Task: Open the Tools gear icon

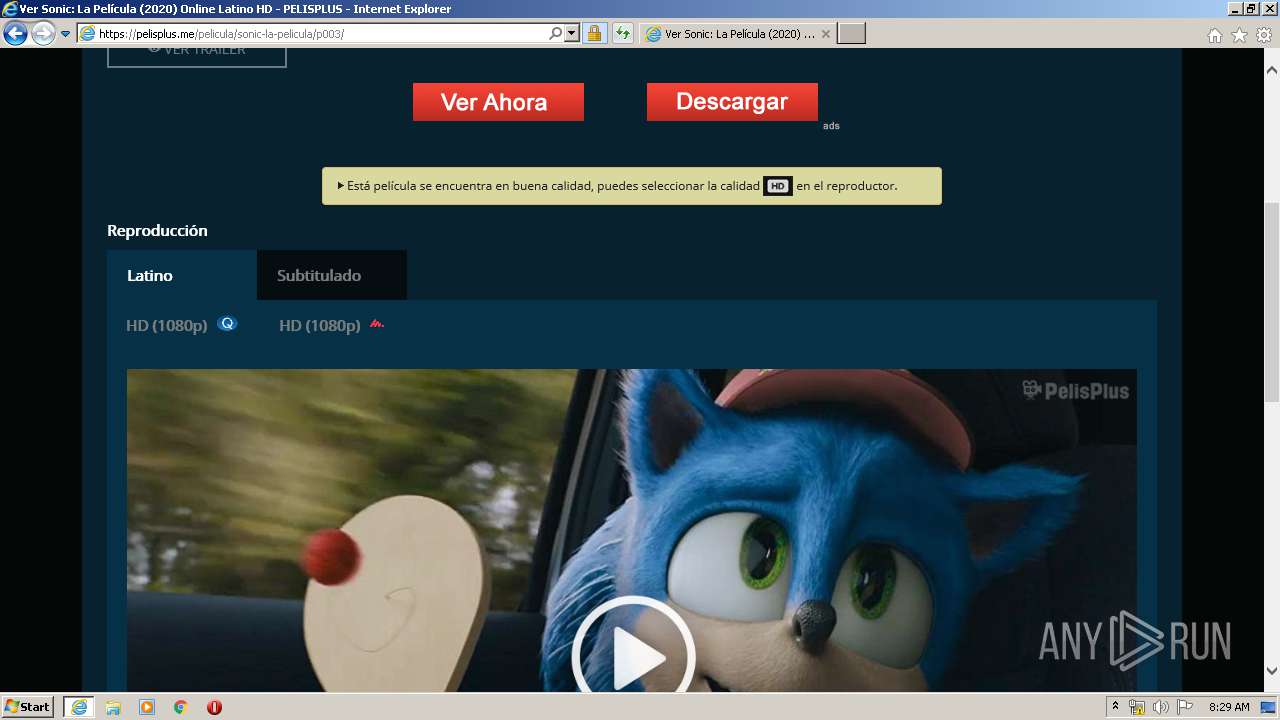Action: 1264,35
